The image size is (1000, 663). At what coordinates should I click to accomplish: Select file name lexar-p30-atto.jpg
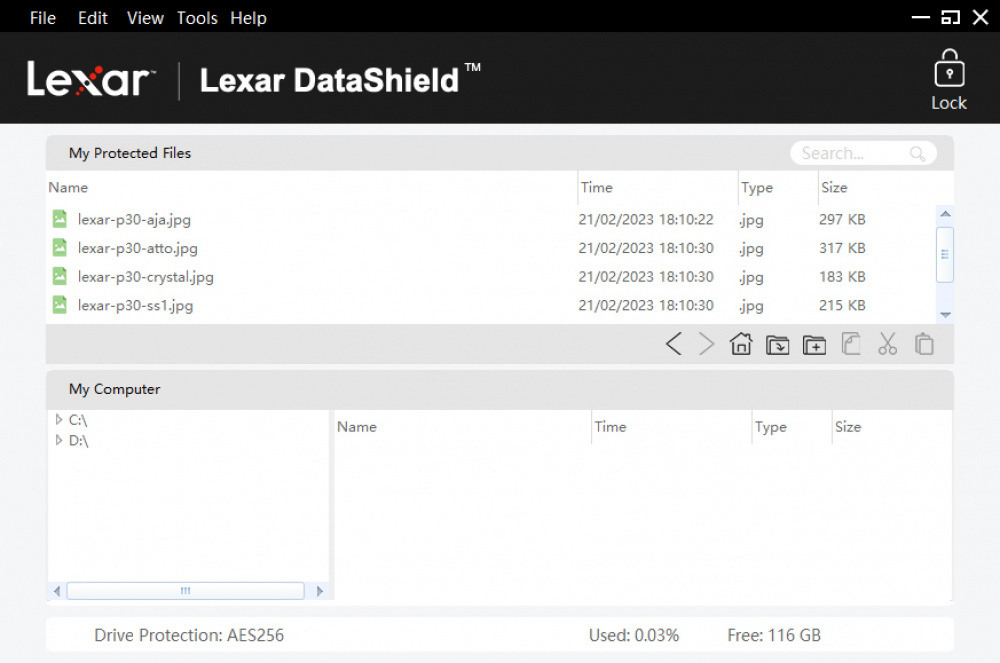tap(138, 248)
